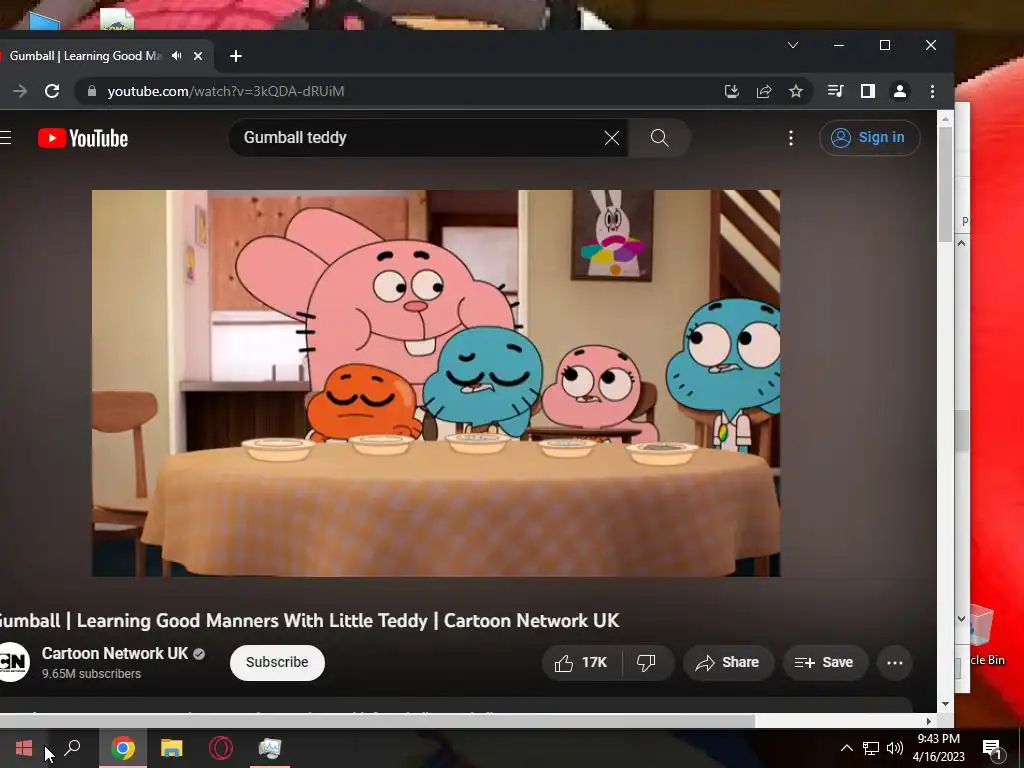Expand Chrome tab search chevron
1024x768 pixels.
click(x=793, y=45)
